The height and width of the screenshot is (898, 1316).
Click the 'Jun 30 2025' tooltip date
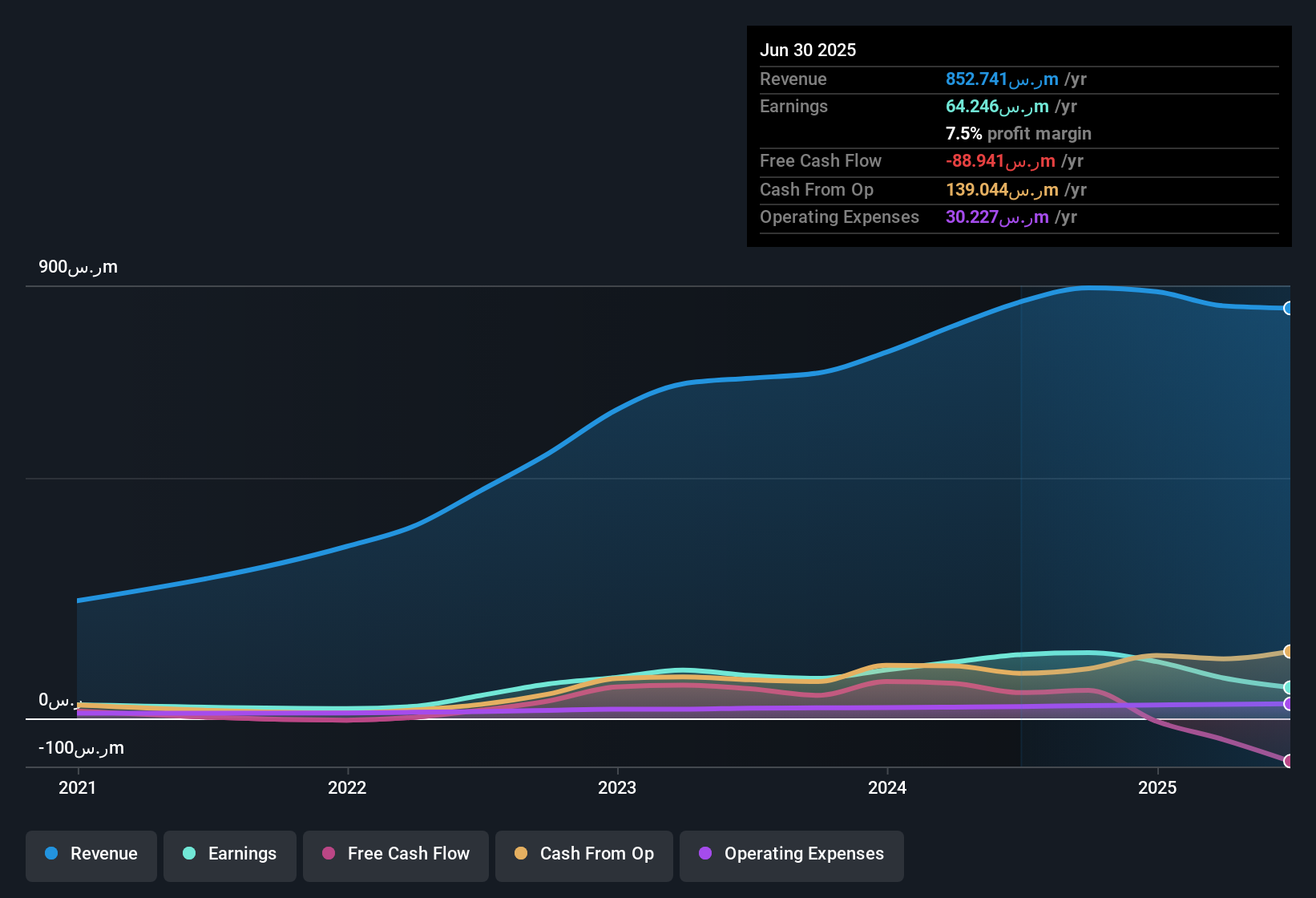(x=808, y=50)
